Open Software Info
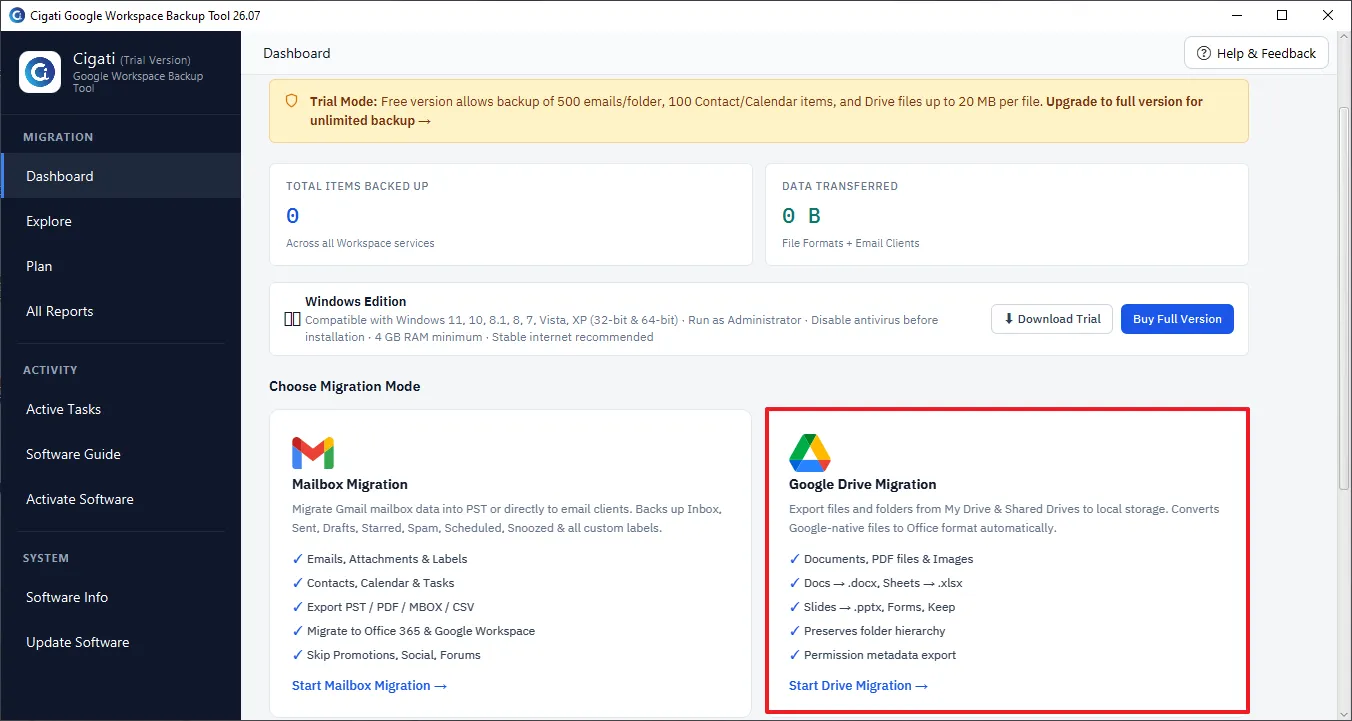Image resolution: width=1352 pixels, height=721 pixels. pos(120,597)
